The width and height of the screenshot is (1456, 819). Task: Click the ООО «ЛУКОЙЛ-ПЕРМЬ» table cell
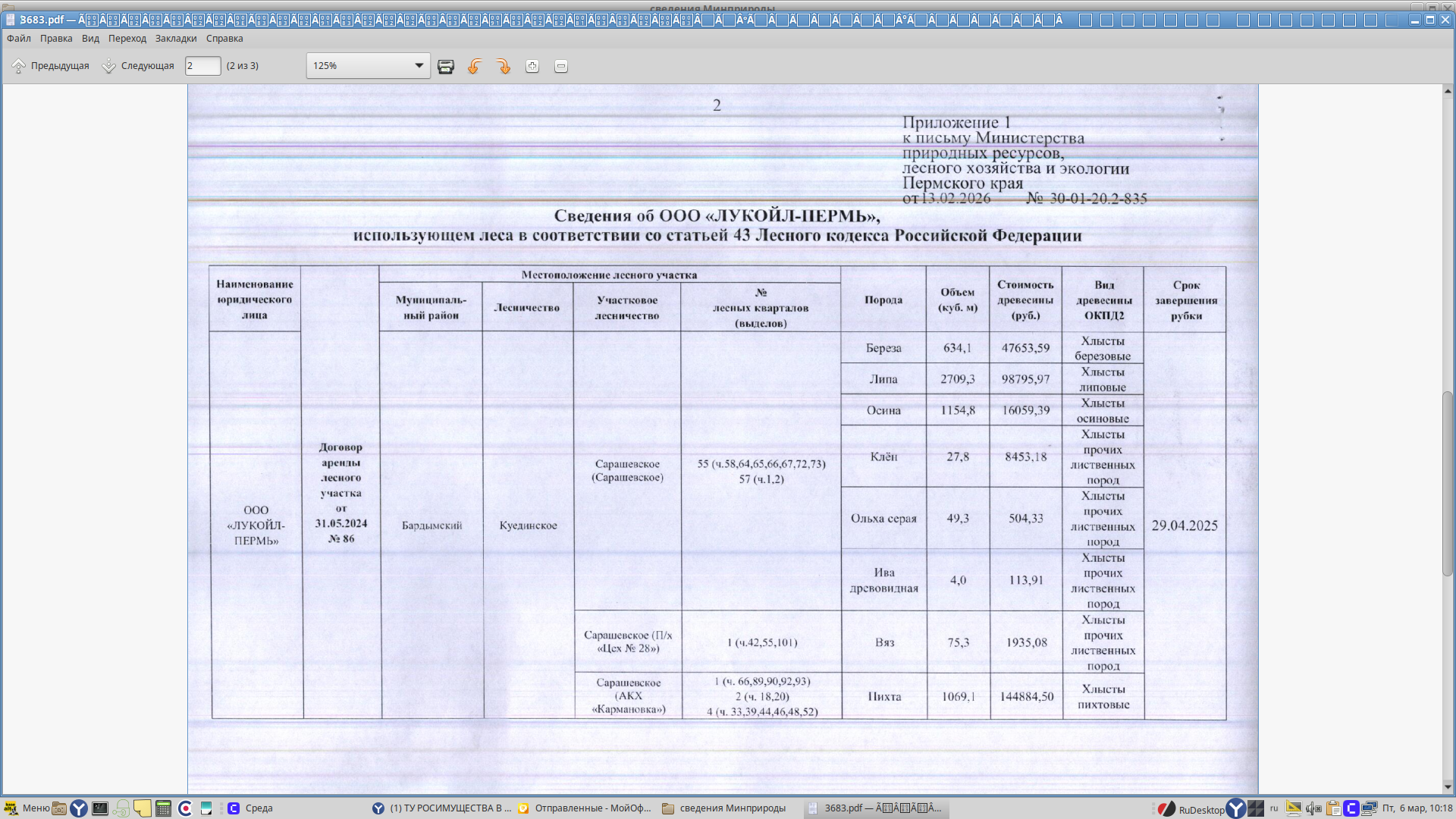coord(256,526)
